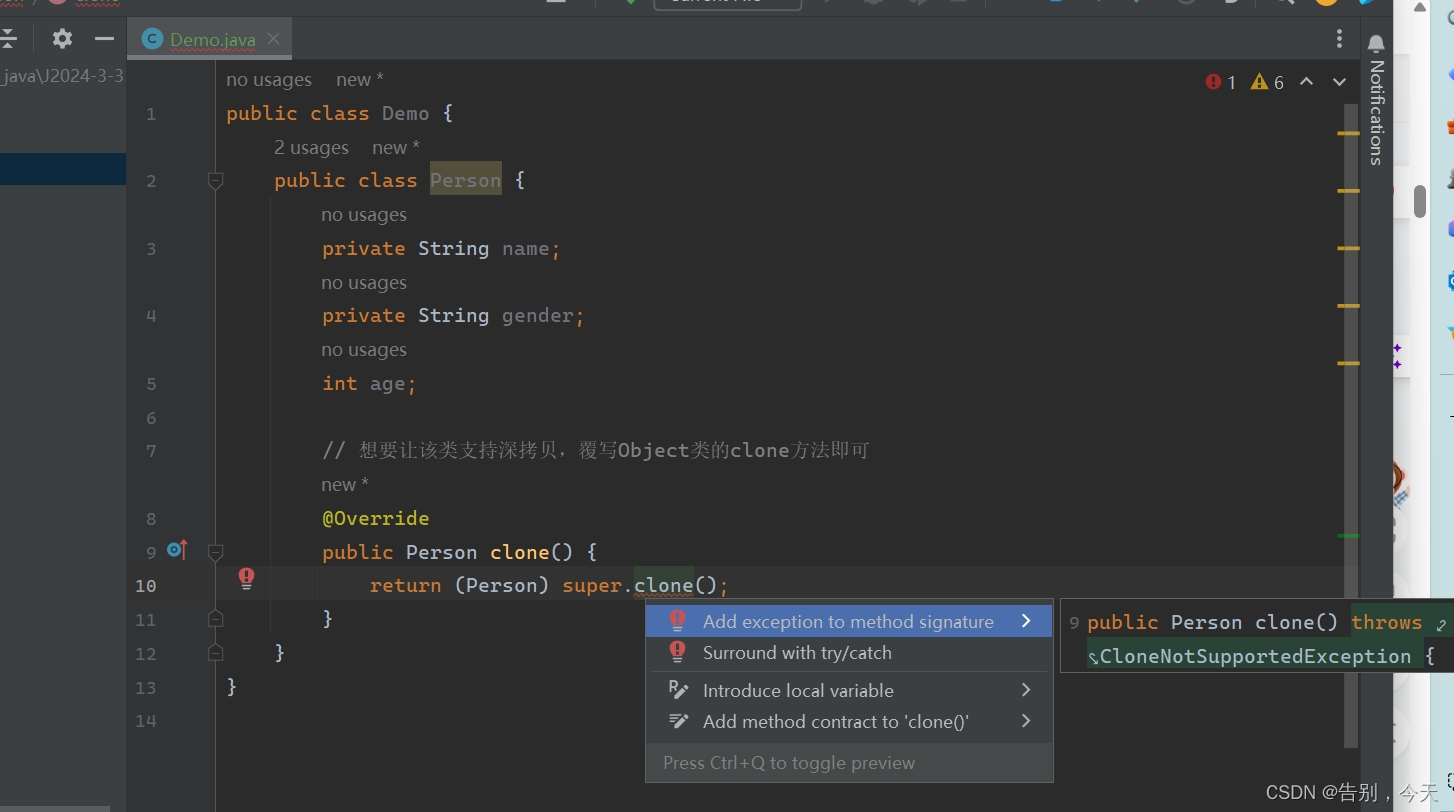Image resolution: width=1454 pixels, height=812 pixels.
Task: Click the red error count indicator
Action: click(x=1221, y=82)
